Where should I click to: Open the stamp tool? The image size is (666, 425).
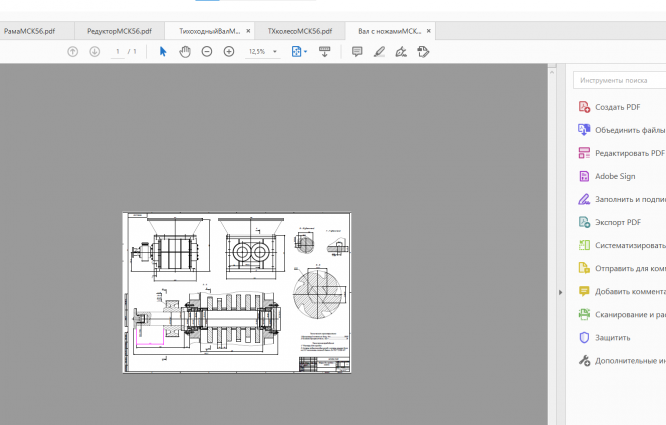423,51
